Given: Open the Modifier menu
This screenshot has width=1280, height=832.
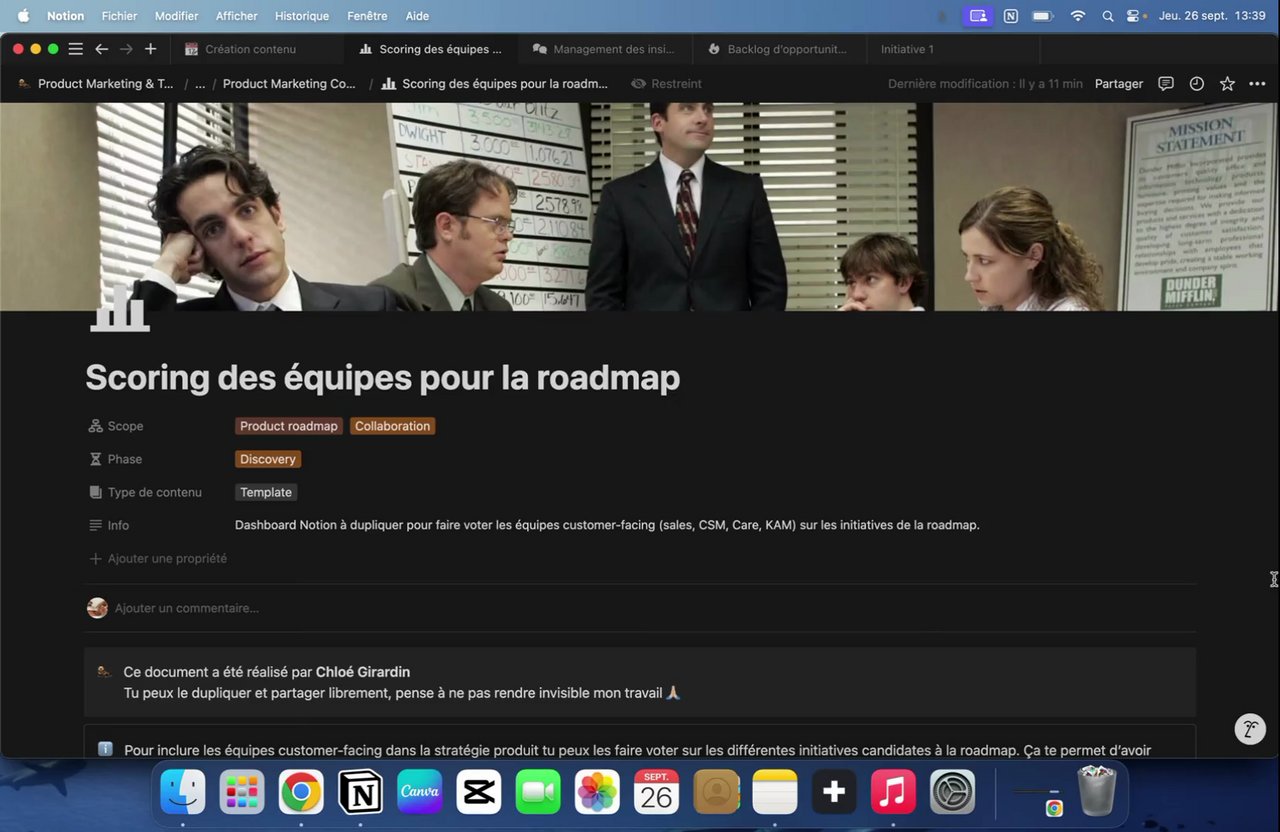Looking at the screenshot, I should tap(177, 16).
